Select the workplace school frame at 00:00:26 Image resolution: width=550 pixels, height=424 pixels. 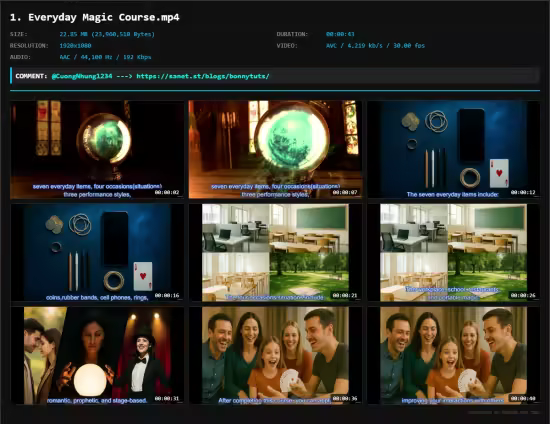[x=454, y=253]
